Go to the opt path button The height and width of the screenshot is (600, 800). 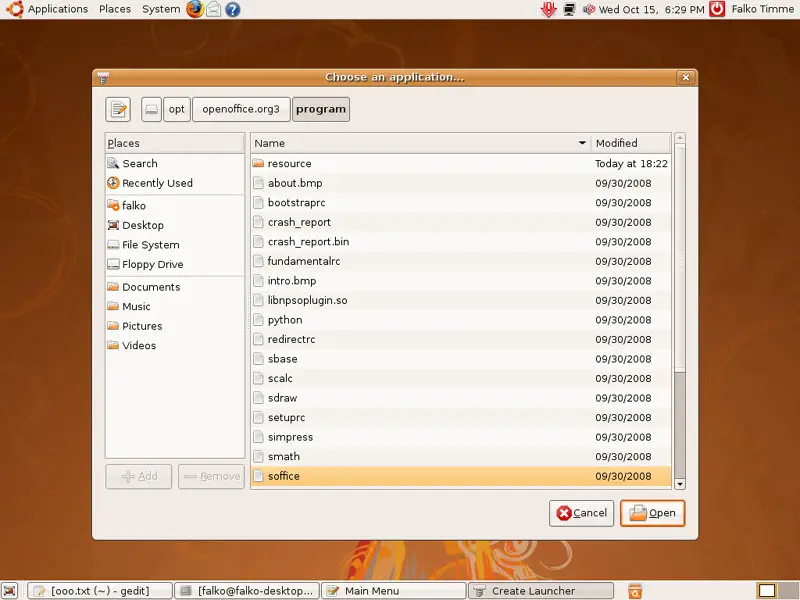pos(177,109)
